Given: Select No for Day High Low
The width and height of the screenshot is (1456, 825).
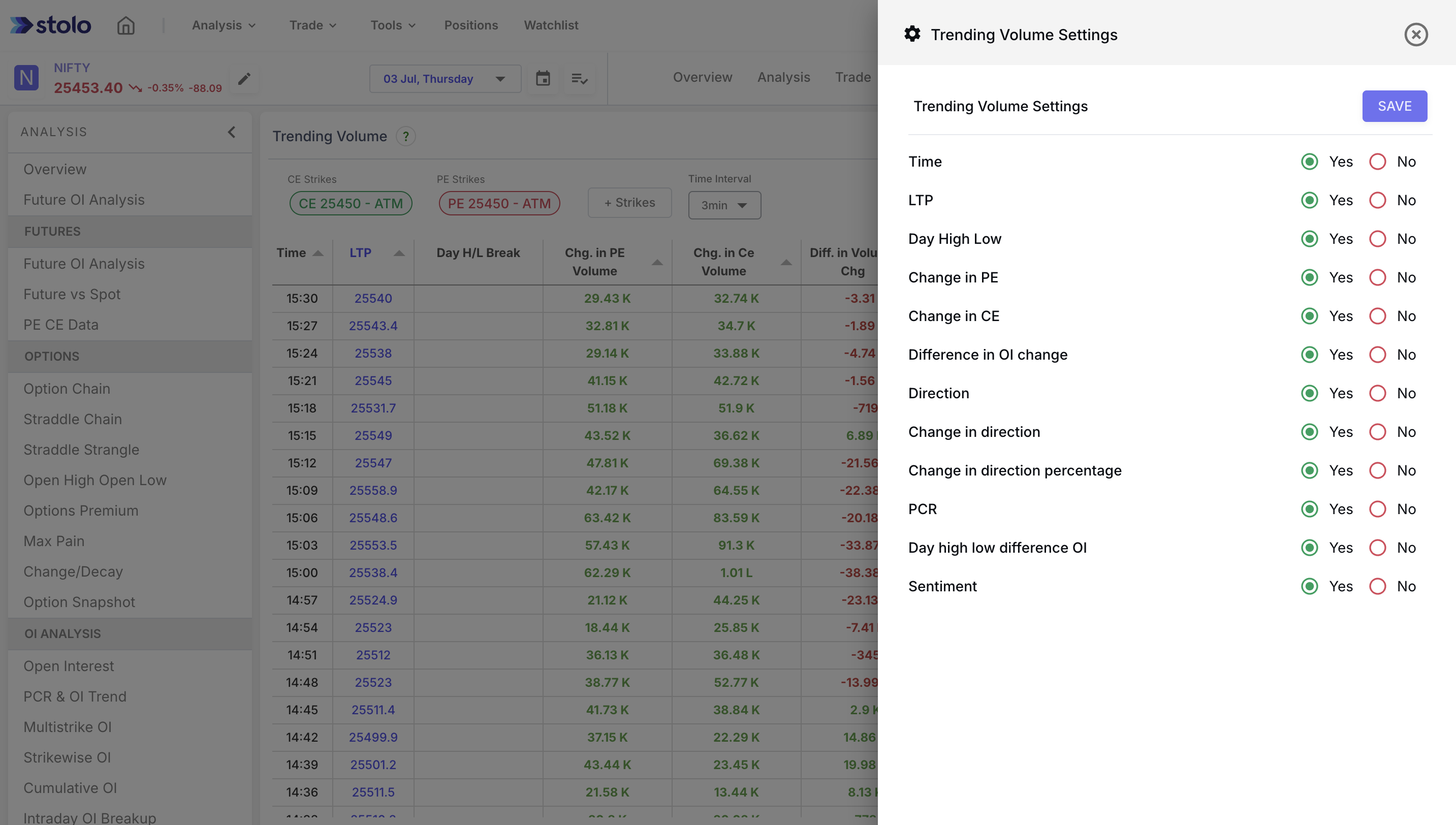Looking at the screenshot, I should [1377, 239].
